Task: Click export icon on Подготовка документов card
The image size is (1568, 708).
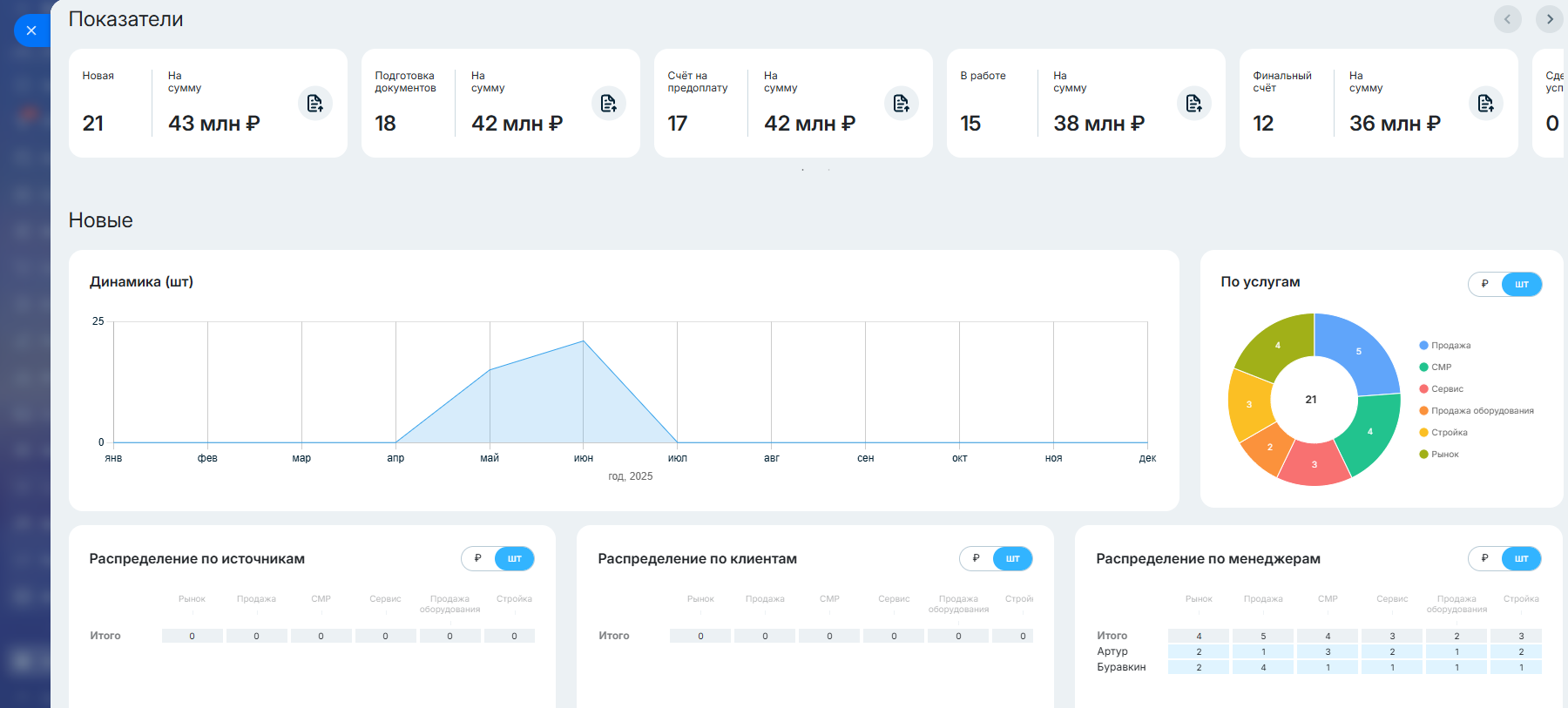Action: (608, 104)
